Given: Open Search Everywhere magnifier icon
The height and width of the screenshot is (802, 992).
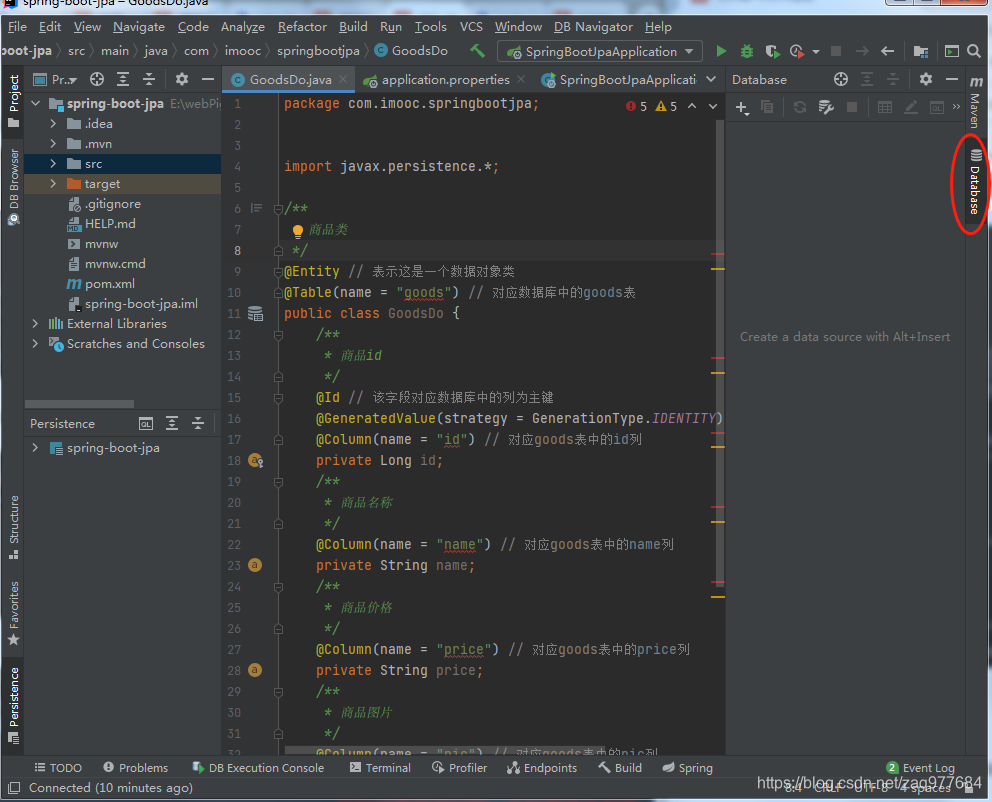Looking at the screenshot, I should [974, 50].
